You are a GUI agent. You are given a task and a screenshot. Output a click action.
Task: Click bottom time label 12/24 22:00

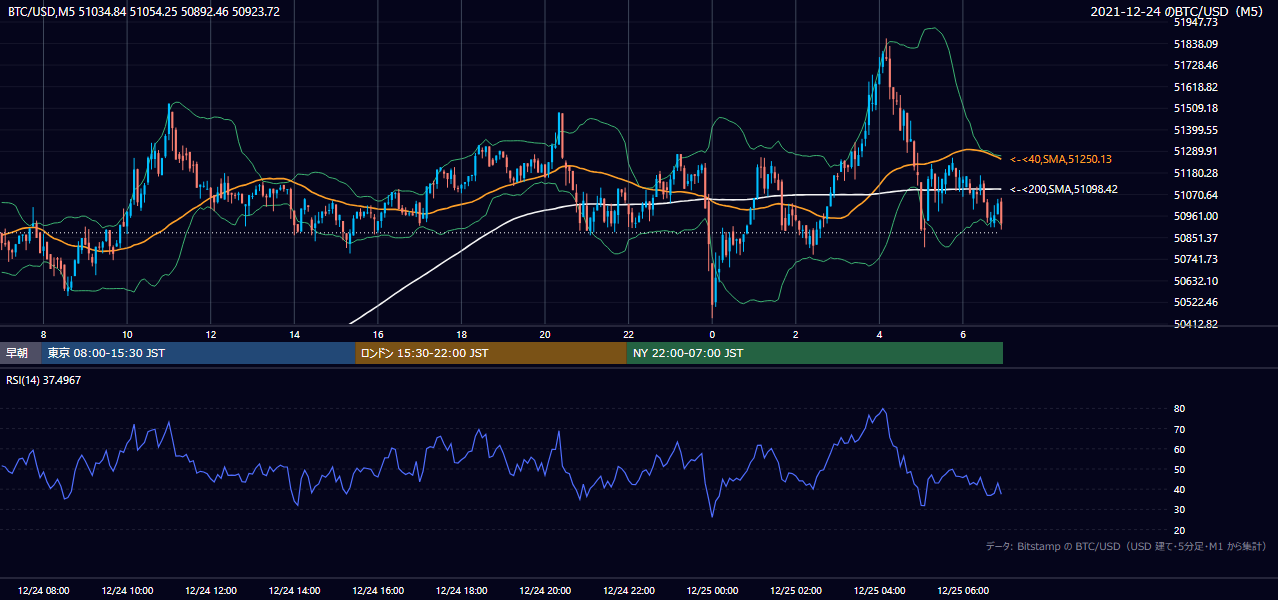pyautogui.click(x=628, y=591)
